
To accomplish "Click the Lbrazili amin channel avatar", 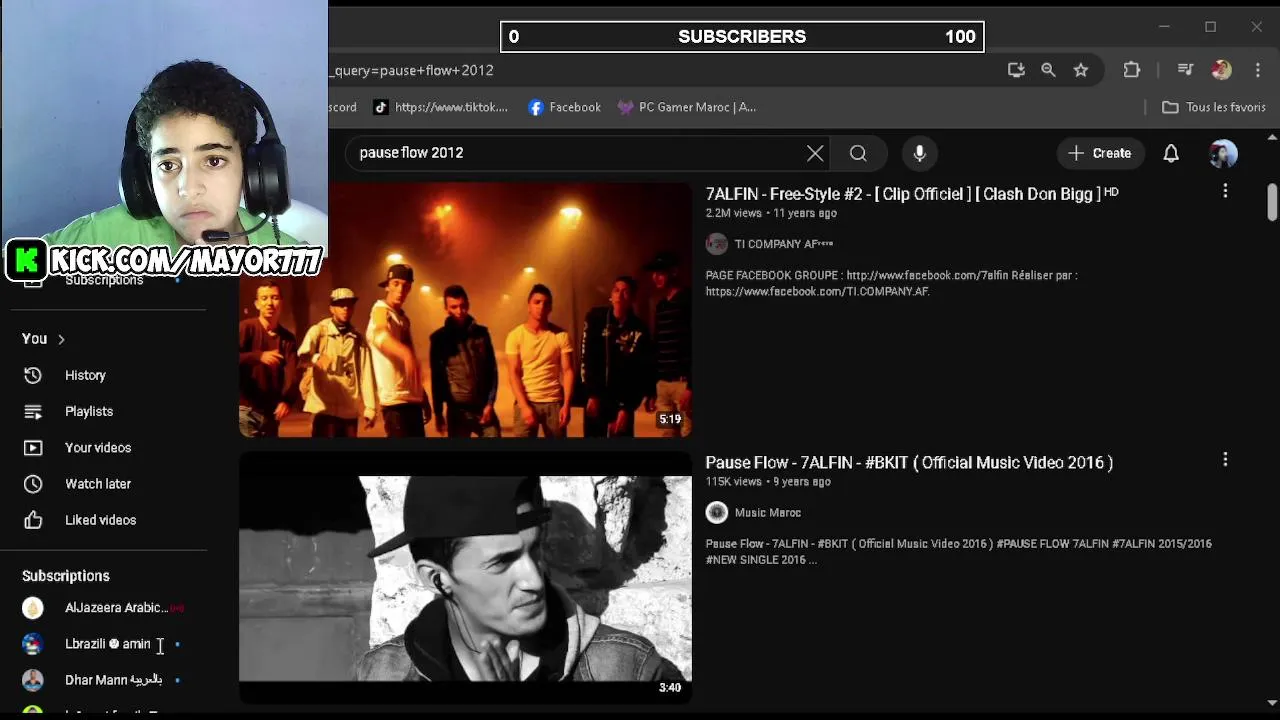I will [33, 644].
